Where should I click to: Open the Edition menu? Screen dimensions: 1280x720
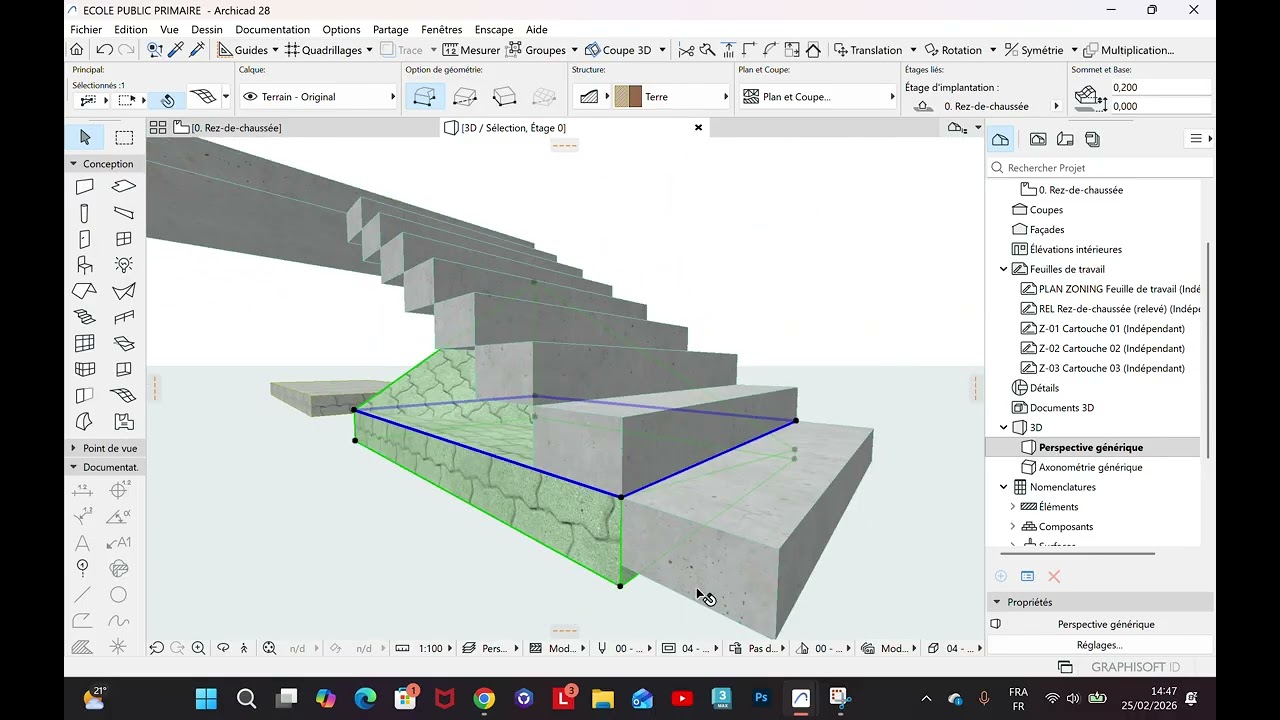(131, 30)
